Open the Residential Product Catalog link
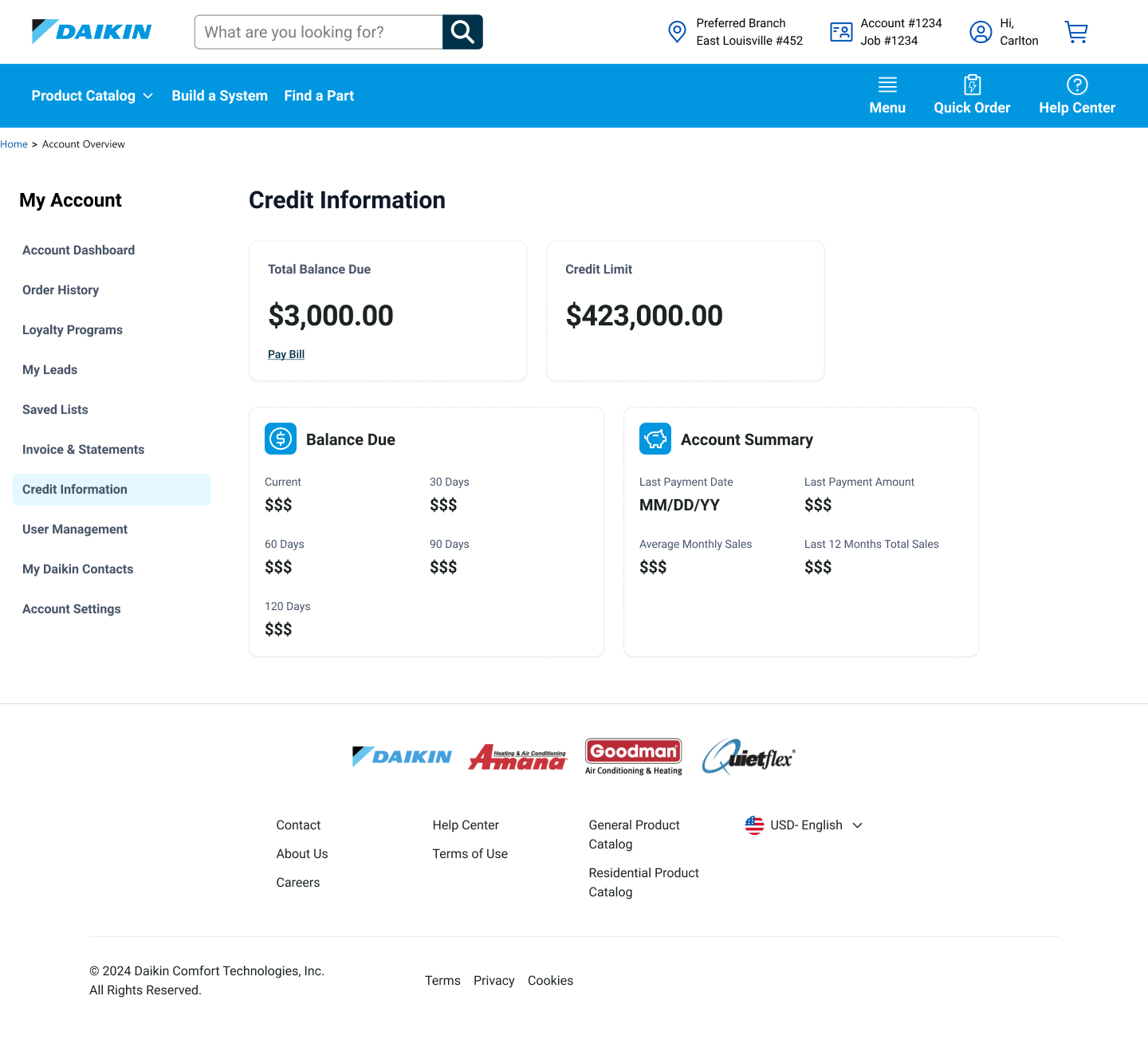Viewport: 1148px width, 1039px height. click(x=643, y=883)
